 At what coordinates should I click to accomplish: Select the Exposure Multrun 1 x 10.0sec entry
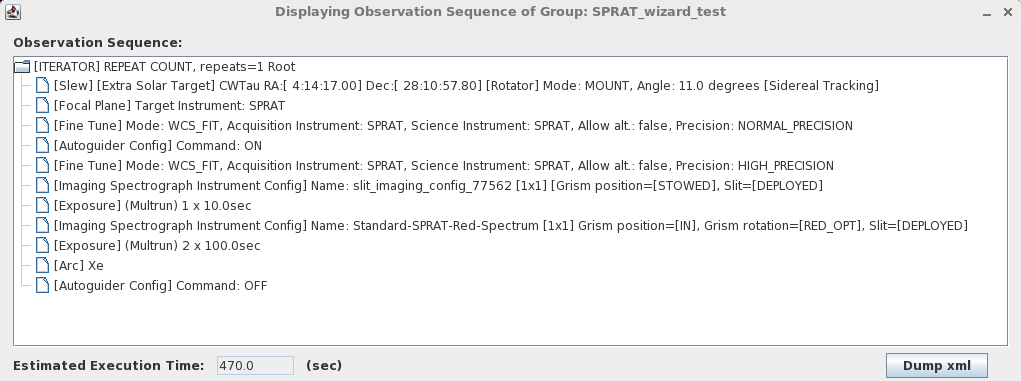152,206
